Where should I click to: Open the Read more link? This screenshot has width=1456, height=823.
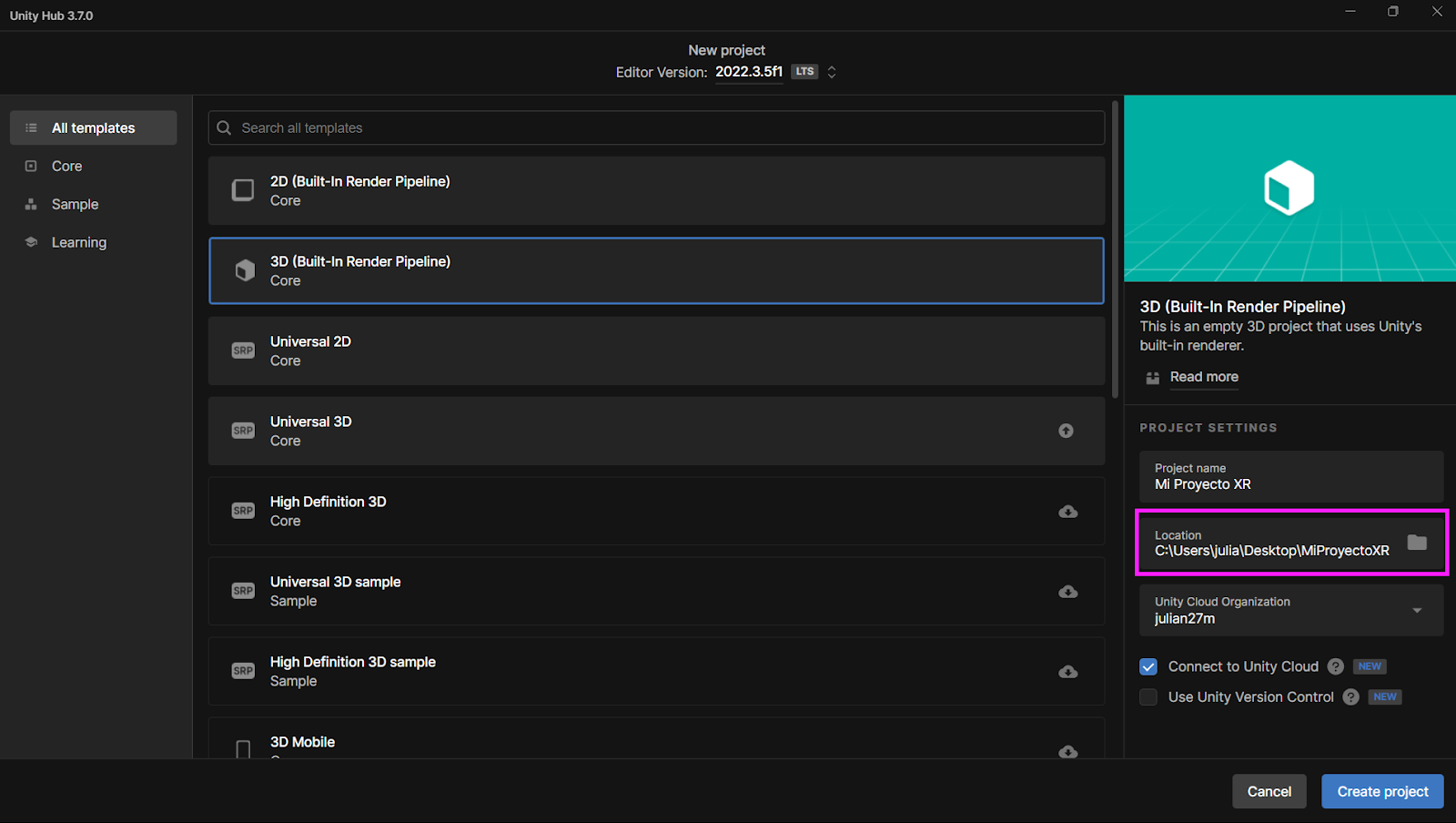click(1203, 377)
